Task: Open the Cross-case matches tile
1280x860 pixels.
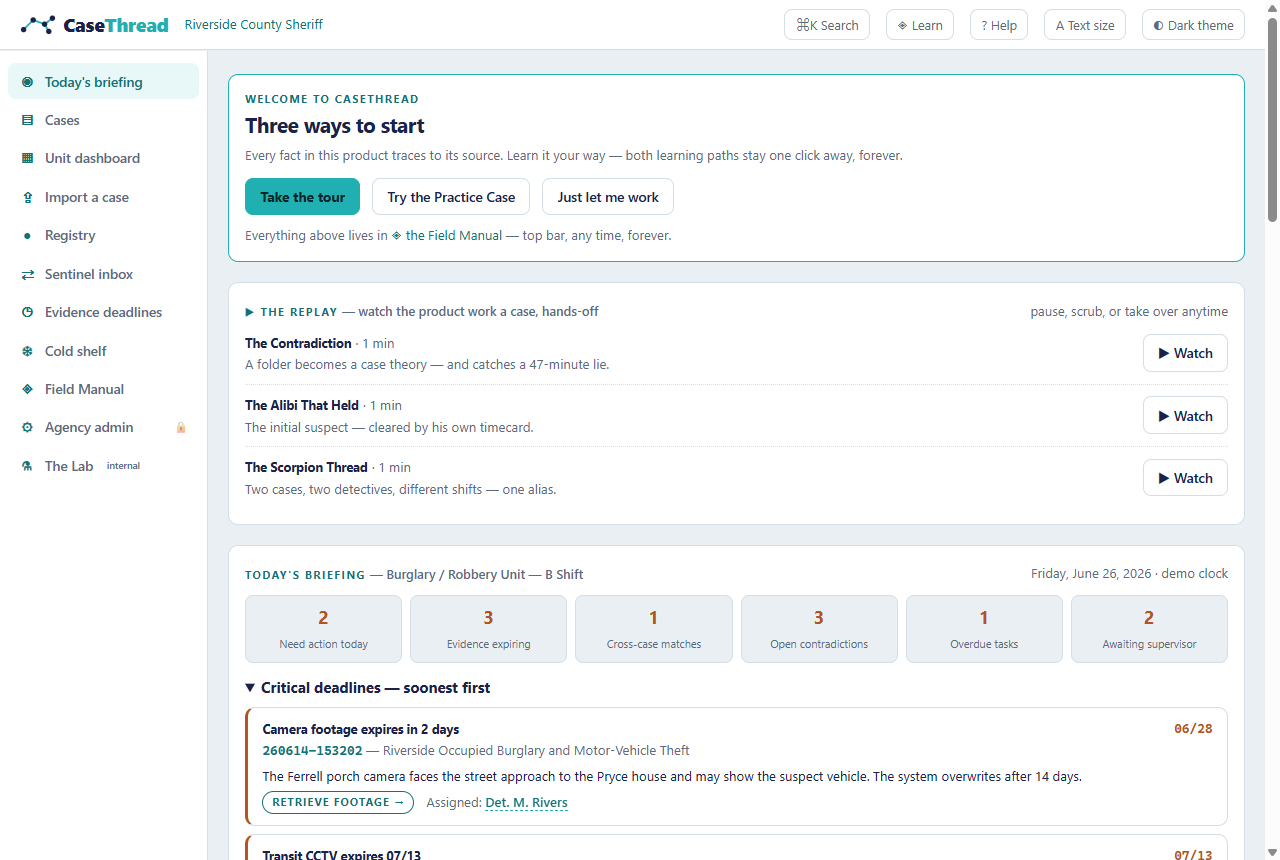Action: (654, 629)
